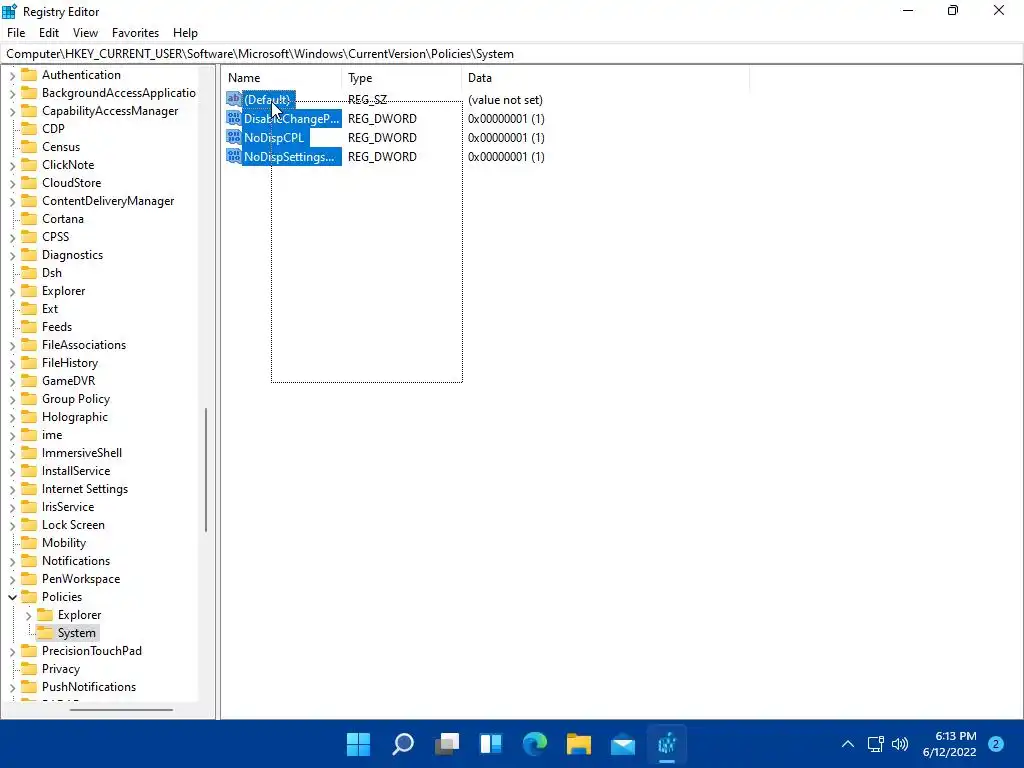
Task: Expand the ContentDeliveryManager key
Action: 12,201
